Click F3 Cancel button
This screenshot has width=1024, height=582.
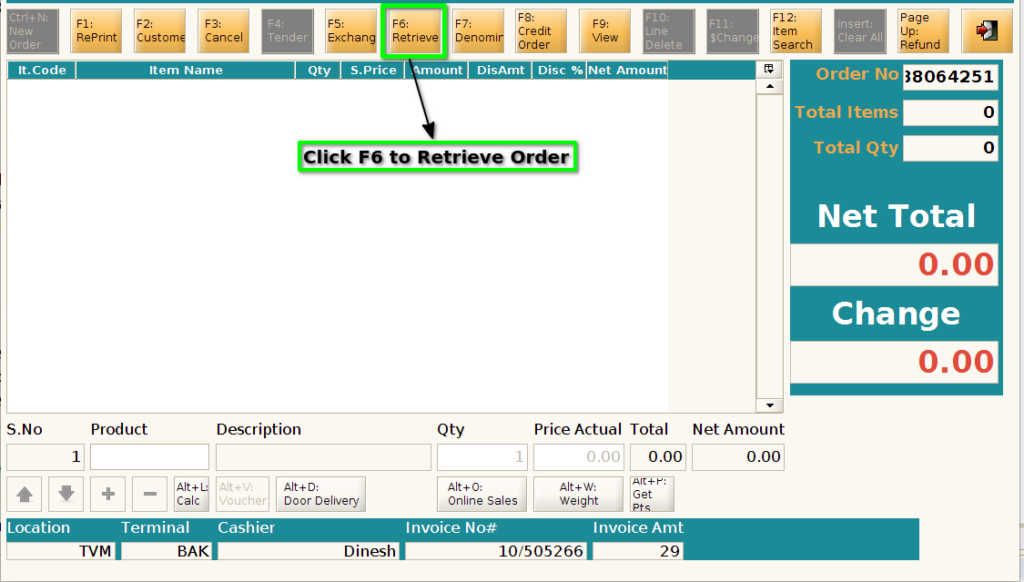(x=223, y=31)
